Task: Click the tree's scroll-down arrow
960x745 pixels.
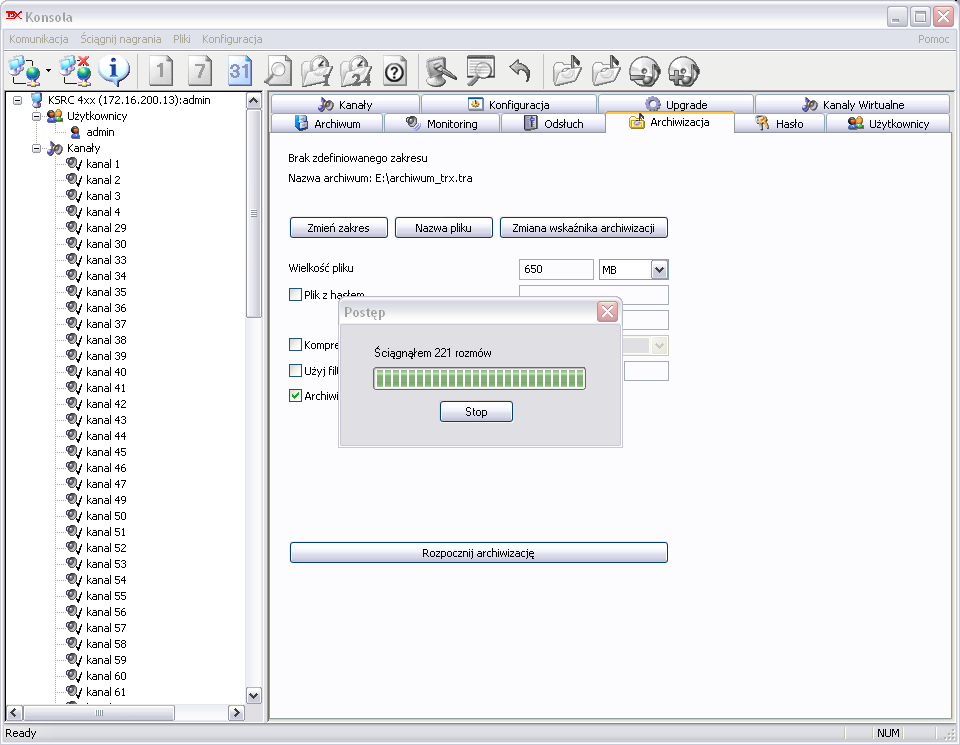Action: coord(253,695)
